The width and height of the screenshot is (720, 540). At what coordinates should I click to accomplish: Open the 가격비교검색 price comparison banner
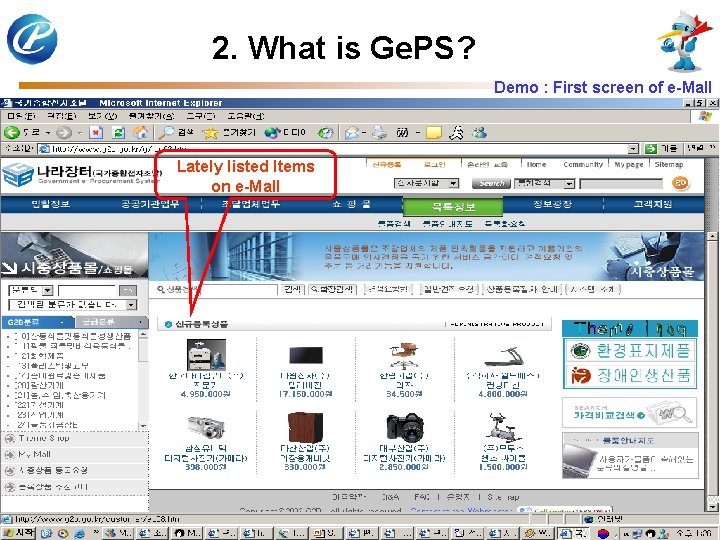pos(630,413)
